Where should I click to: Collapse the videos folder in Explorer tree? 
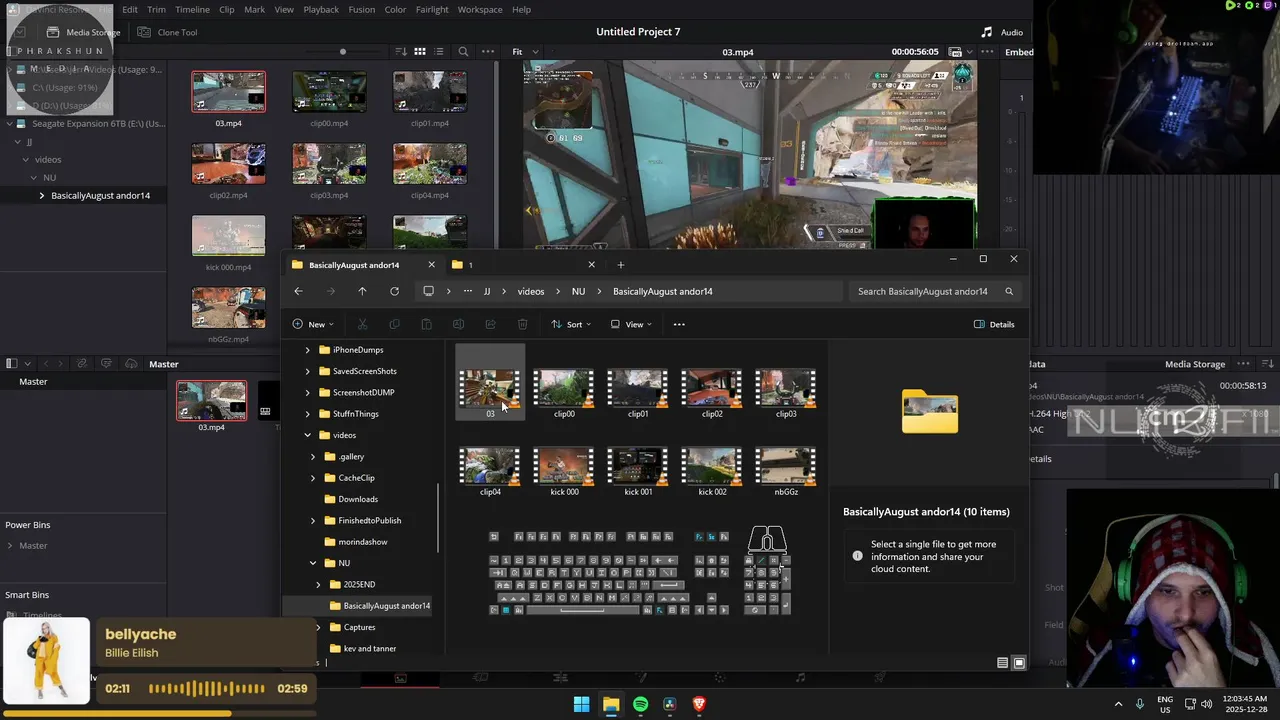[308, 435]
